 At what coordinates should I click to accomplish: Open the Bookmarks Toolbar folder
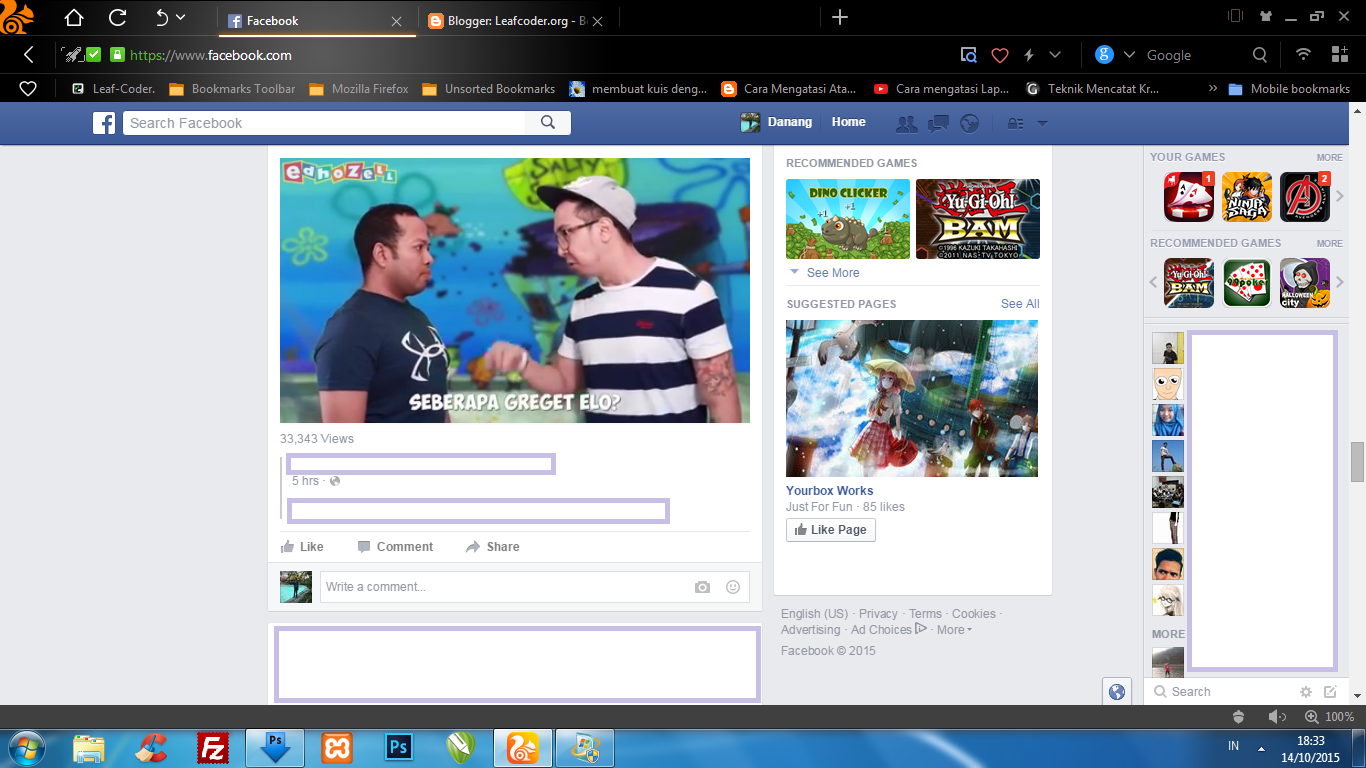232,89
